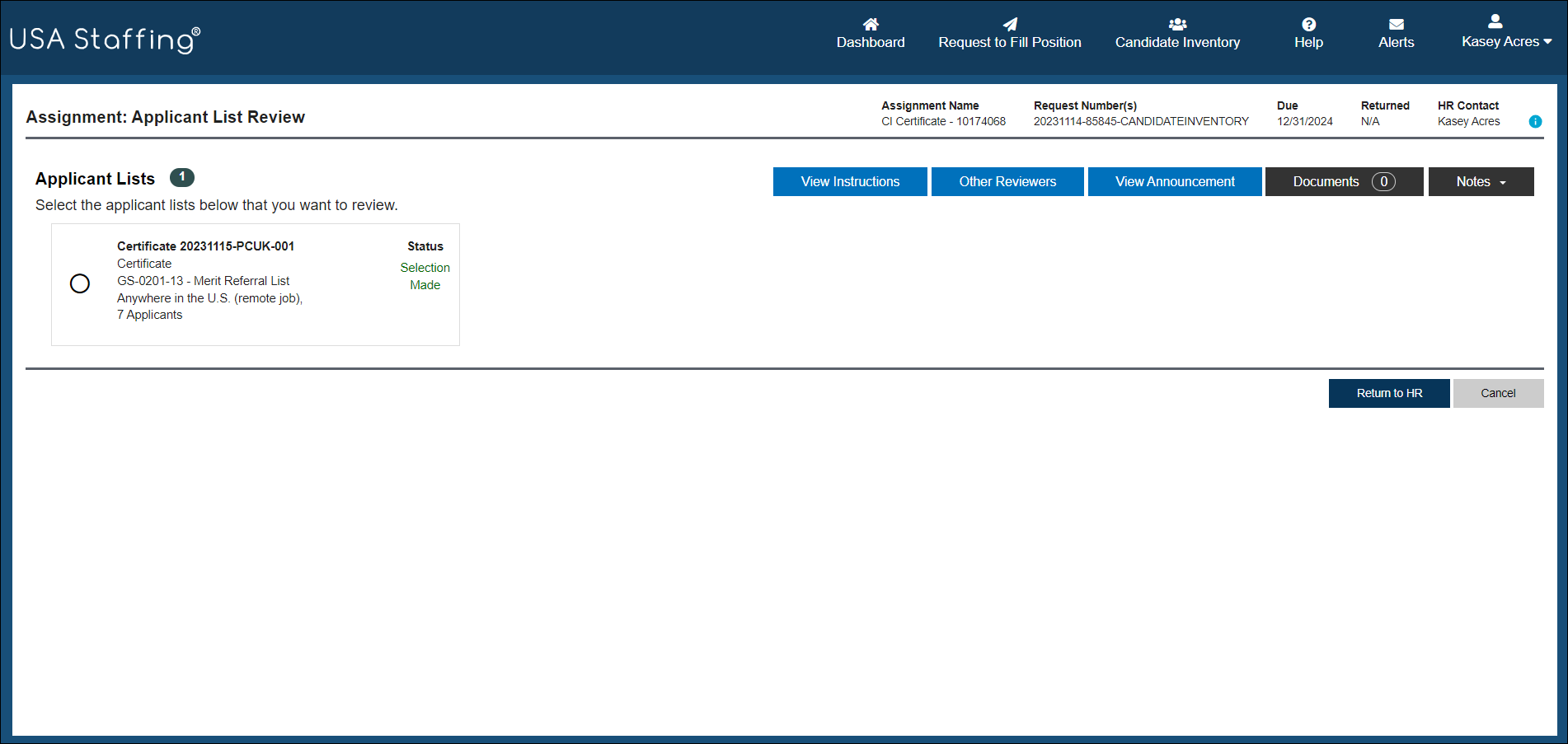Open the Notes dropdown
The height and width of the screenshot is (744, 1568).
coord(1481,181)
